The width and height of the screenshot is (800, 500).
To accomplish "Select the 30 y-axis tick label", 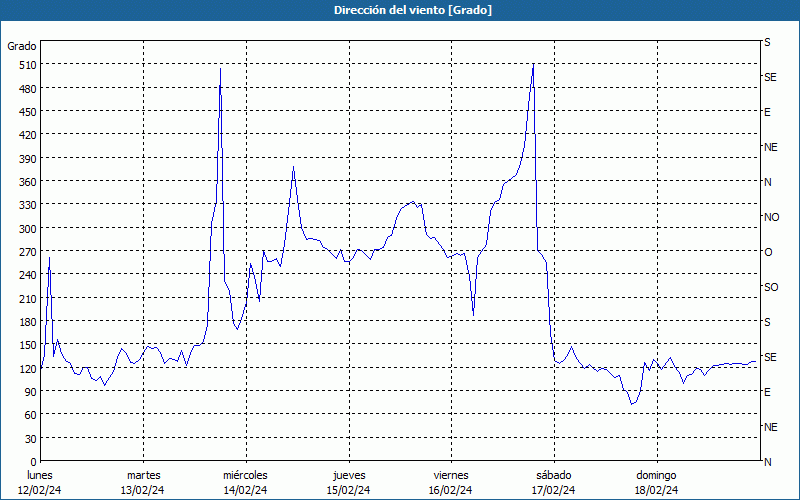I will point(31,439).
